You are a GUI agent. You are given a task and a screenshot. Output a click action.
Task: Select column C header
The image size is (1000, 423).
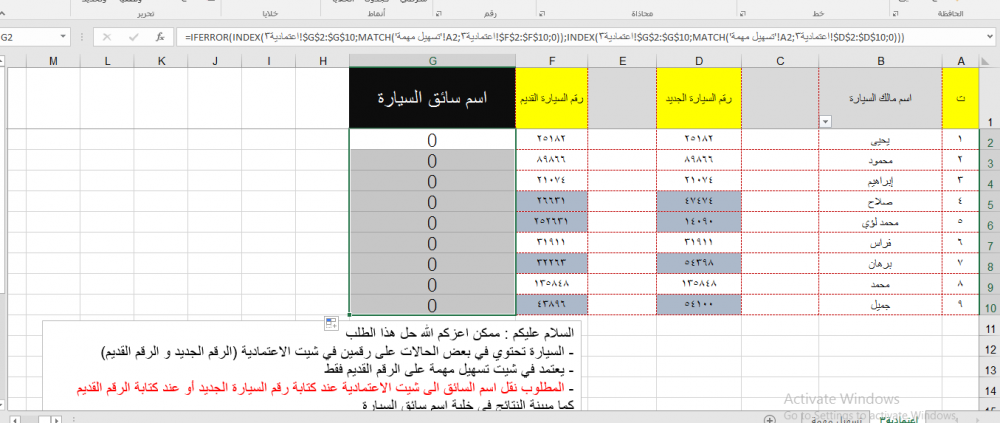[781, 61]
